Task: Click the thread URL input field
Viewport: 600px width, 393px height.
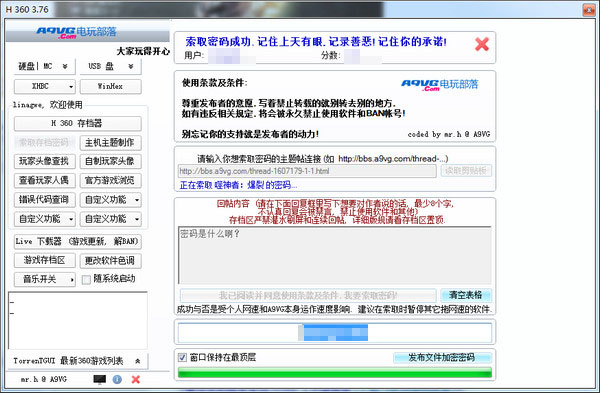Action: pyautogui.click(x=307, y=171)
